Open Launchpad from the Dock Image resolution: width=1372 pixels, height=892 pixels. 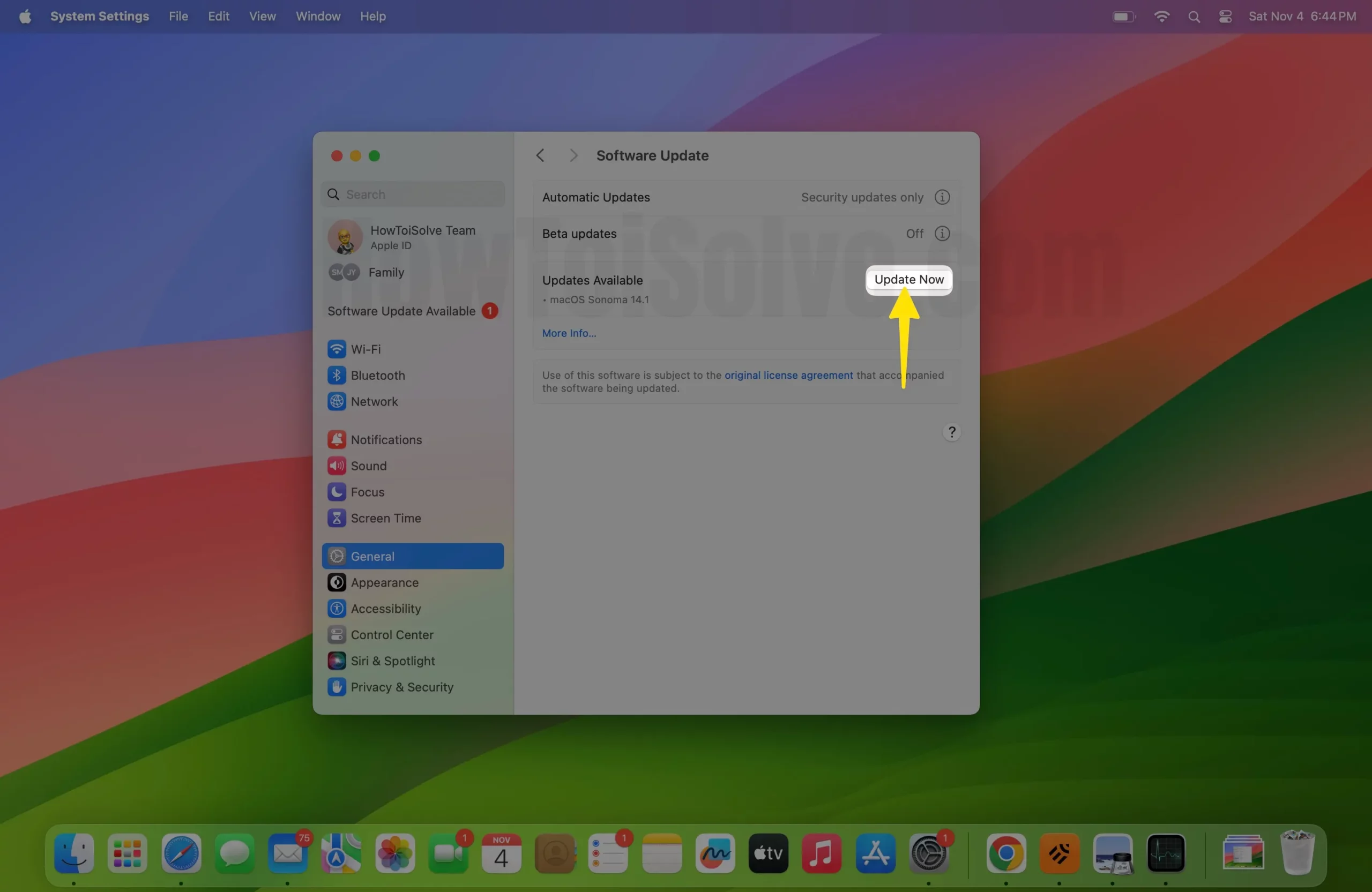point(128,853)
